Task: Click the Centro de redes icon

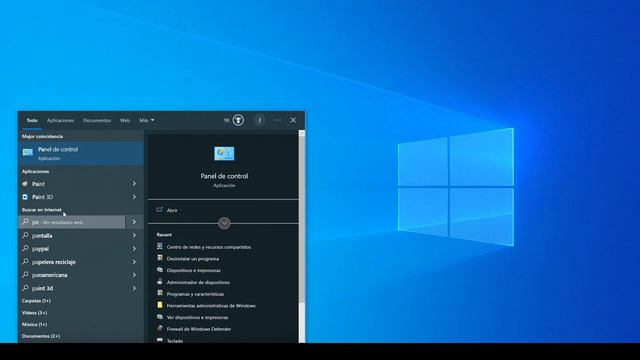Action: click(160, 246)
